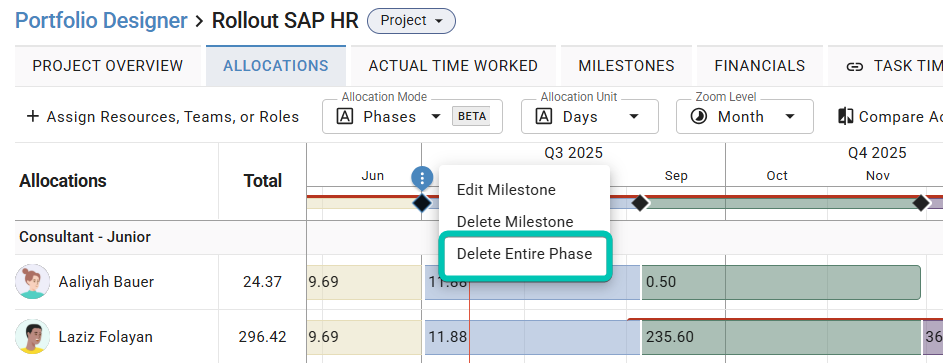Click the Q3 2025 quarter header

tap(574, 153)
